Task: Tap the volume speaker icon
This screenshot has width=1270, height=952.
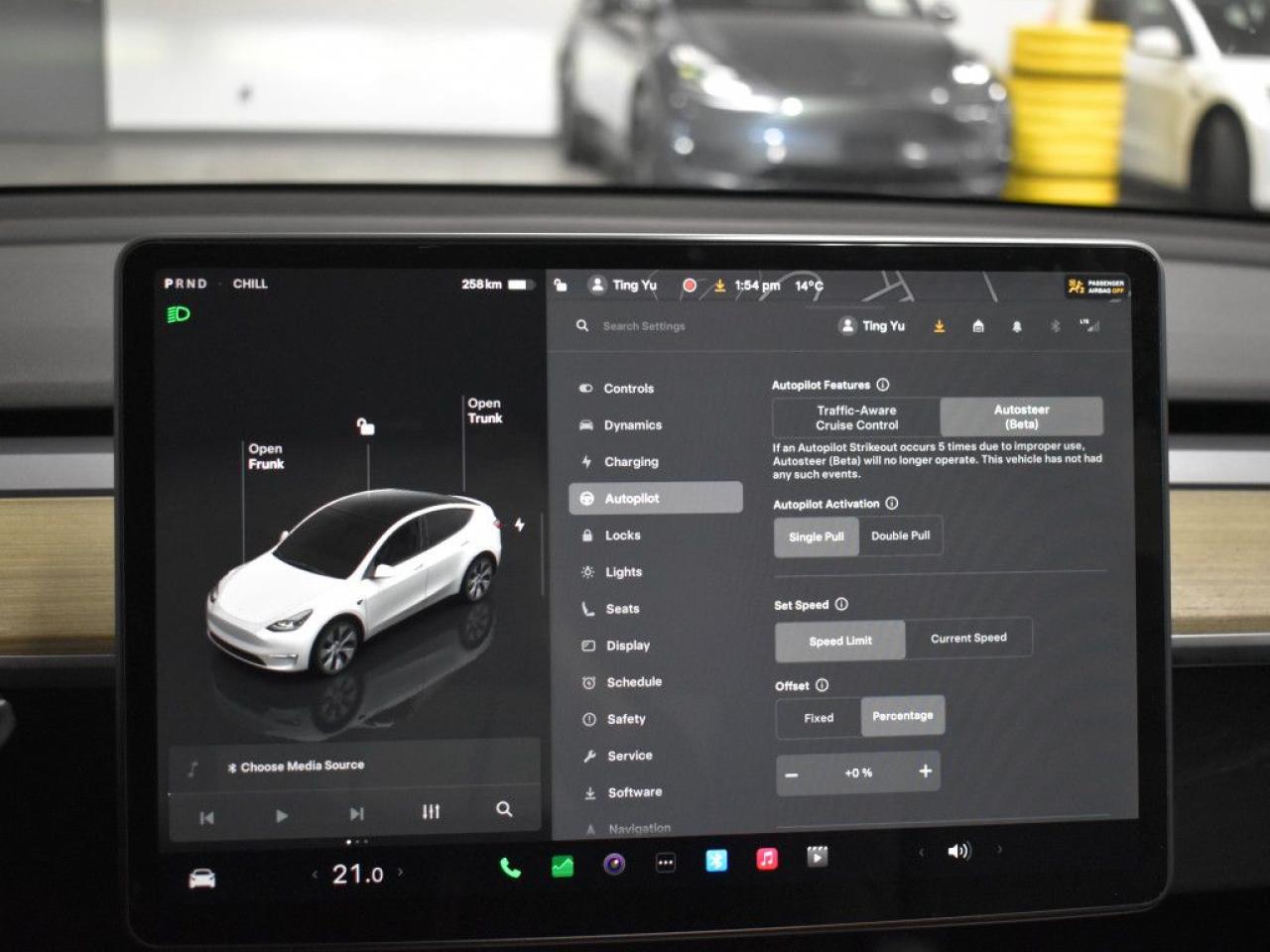Action: 958,851
